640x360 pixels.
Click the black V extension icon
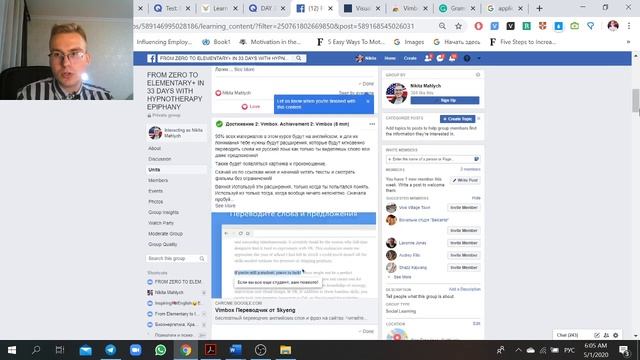pos(510,26)
